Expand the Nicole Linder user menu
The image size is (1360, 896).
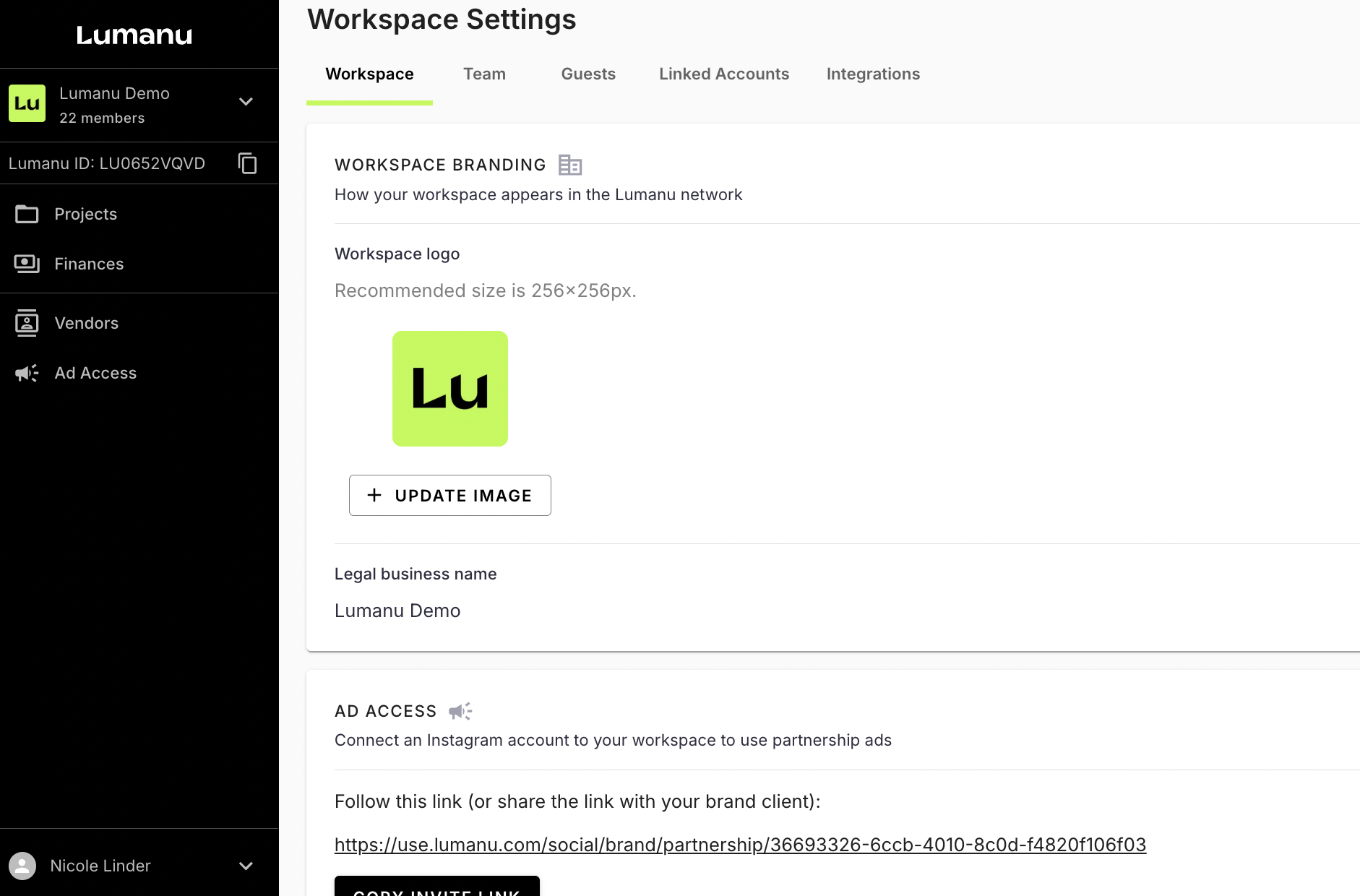coord(246,866)
